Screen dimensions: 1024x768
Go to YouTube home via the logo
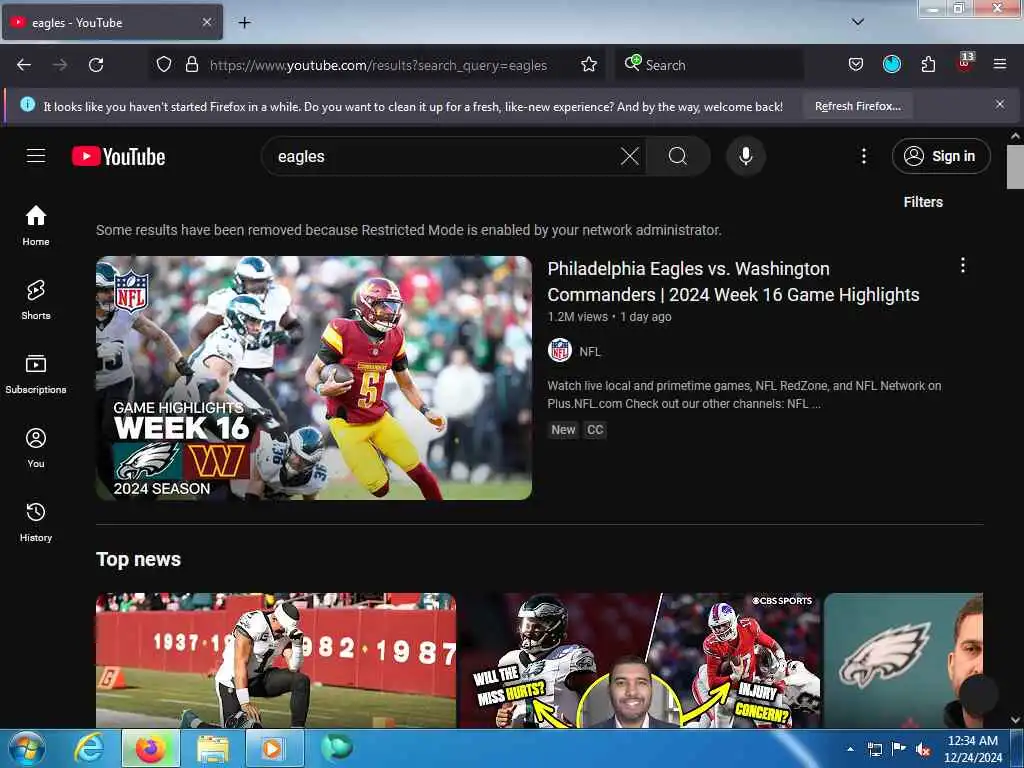pyautogui.click(x=118, y=157)
